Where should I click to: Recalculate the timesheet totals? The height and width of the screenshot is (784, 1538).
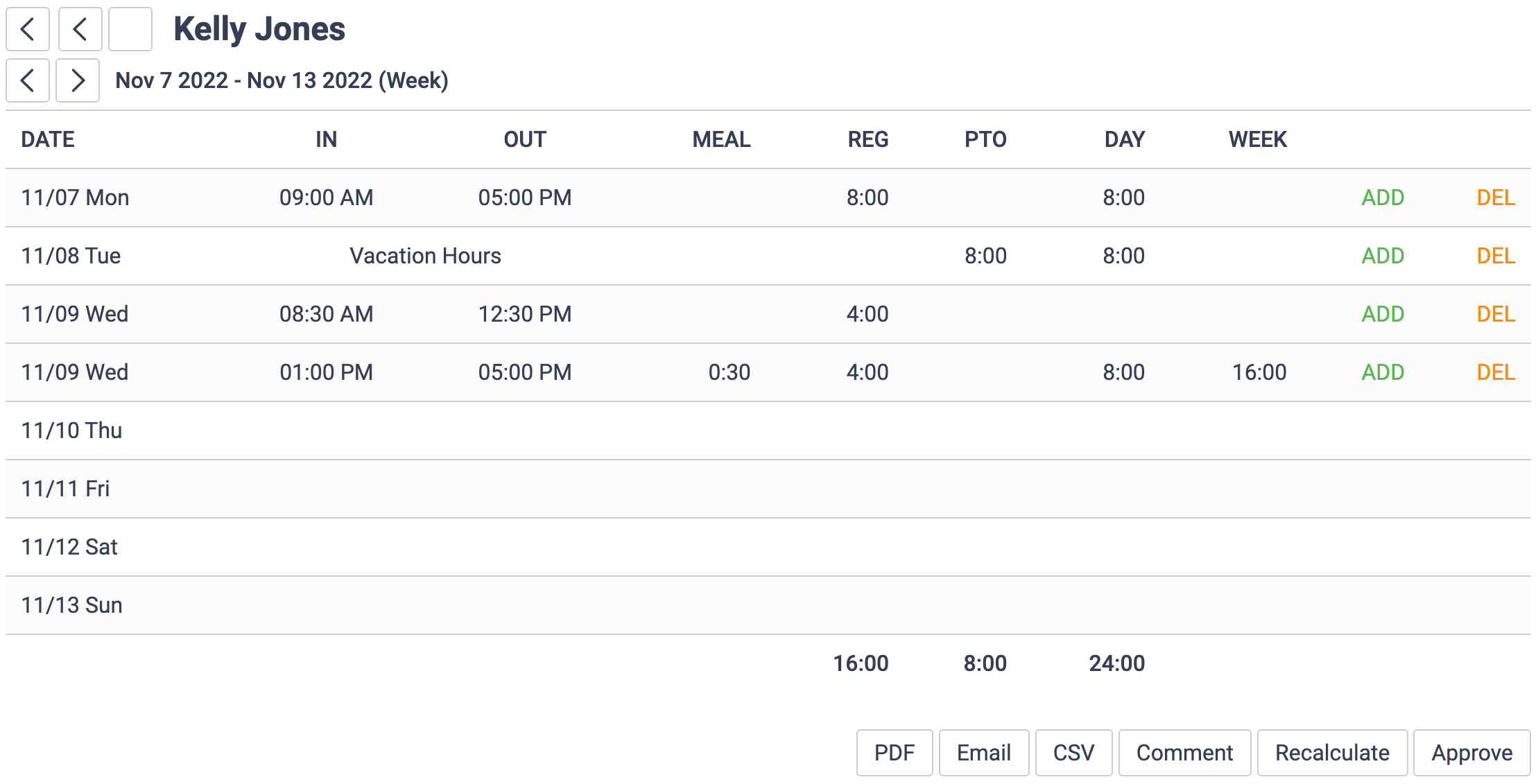[x=1332, y=753]
